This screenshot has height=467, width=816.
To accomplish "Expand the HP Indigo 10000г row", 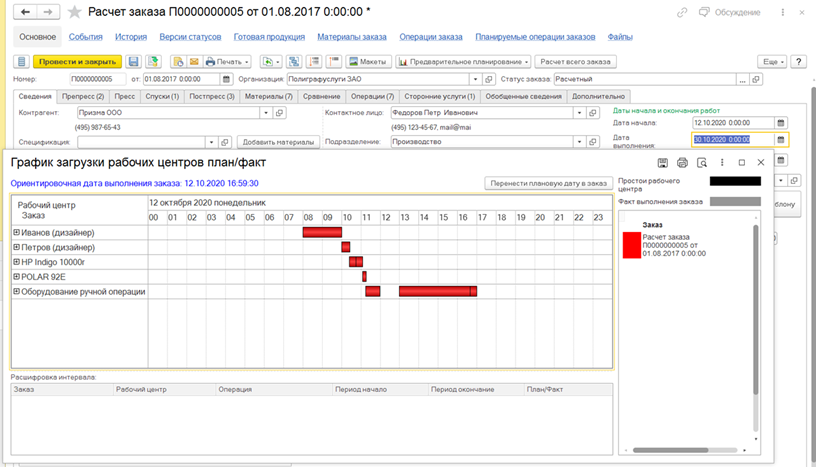I will [x=16, y=262].
